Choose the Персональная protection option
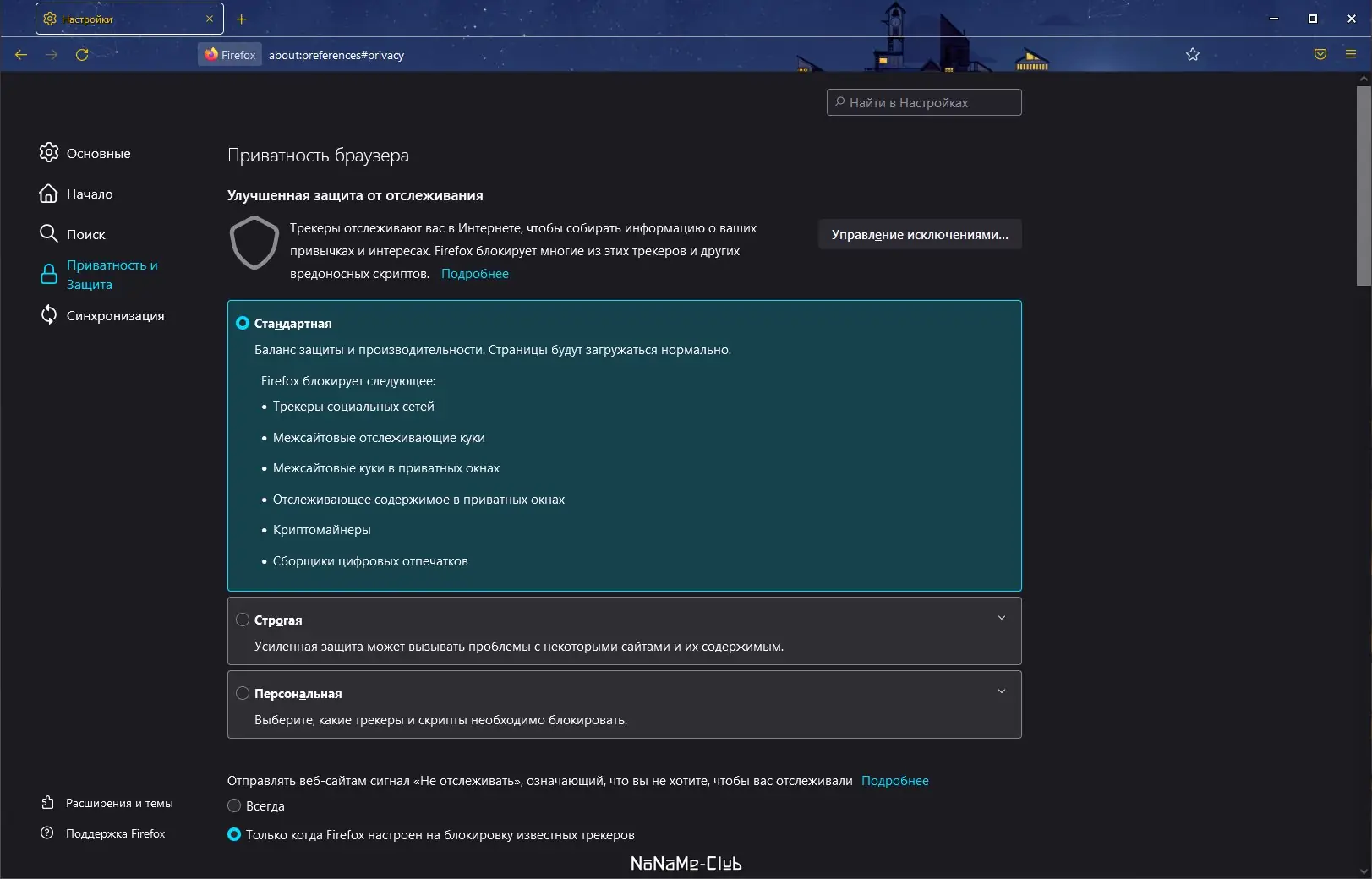The height and width of the screenshot is (879, 1372). pos(243,693)
